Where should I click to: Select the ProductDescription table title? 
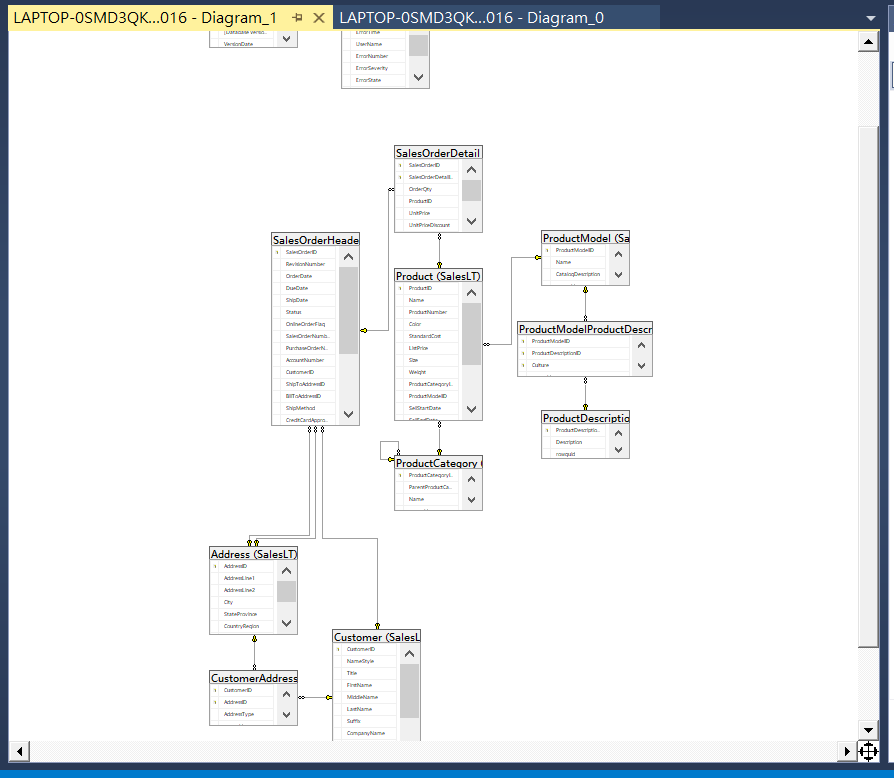tap(586, 418)
